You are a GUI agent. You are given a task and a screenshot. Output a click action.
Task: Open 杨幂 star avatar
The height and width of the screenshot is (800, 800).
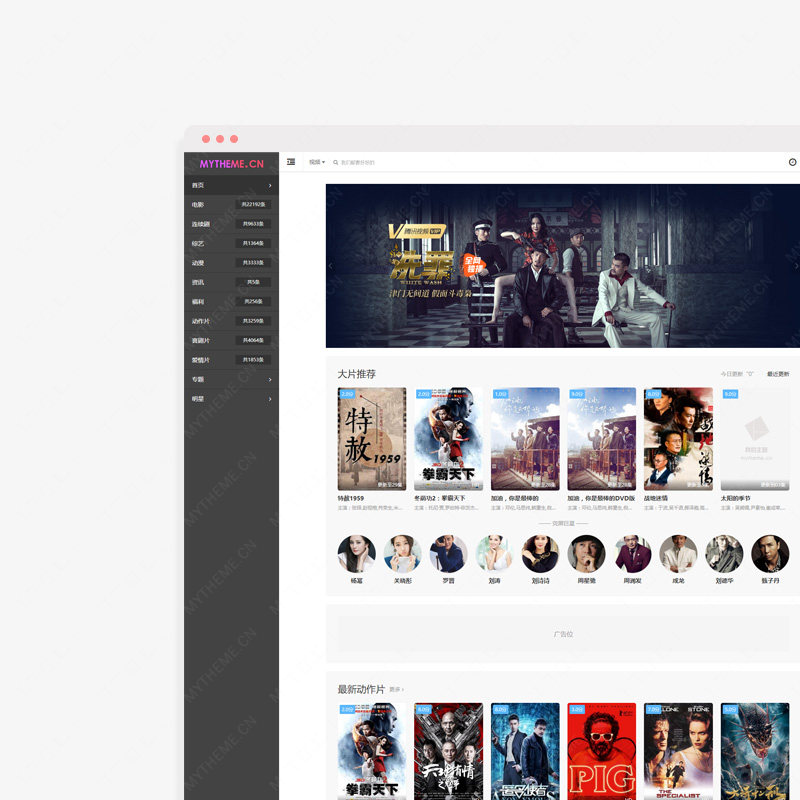coord(357,554)
